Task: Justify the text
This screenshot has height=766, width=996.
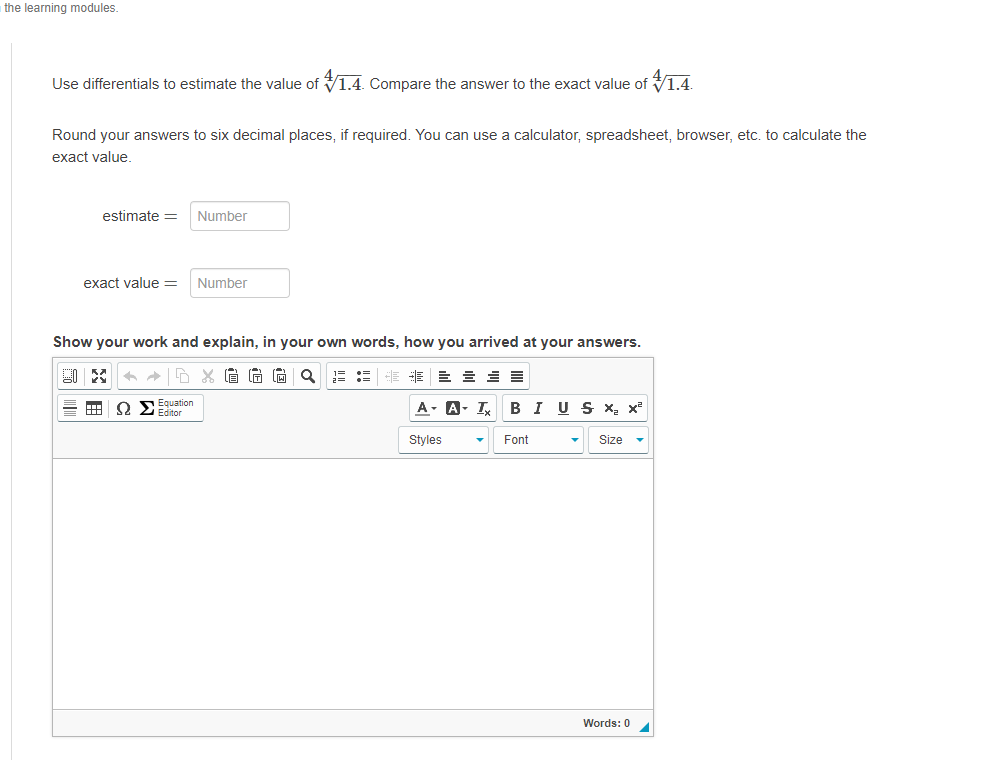Action: click(517, 376)
